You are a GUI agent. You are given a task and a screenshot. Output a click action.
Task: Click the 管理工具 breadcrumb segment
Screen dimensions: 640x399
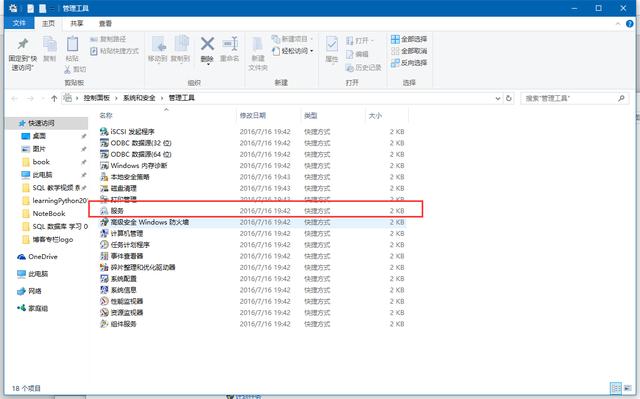pyautogui.click(x=182, y=98)
